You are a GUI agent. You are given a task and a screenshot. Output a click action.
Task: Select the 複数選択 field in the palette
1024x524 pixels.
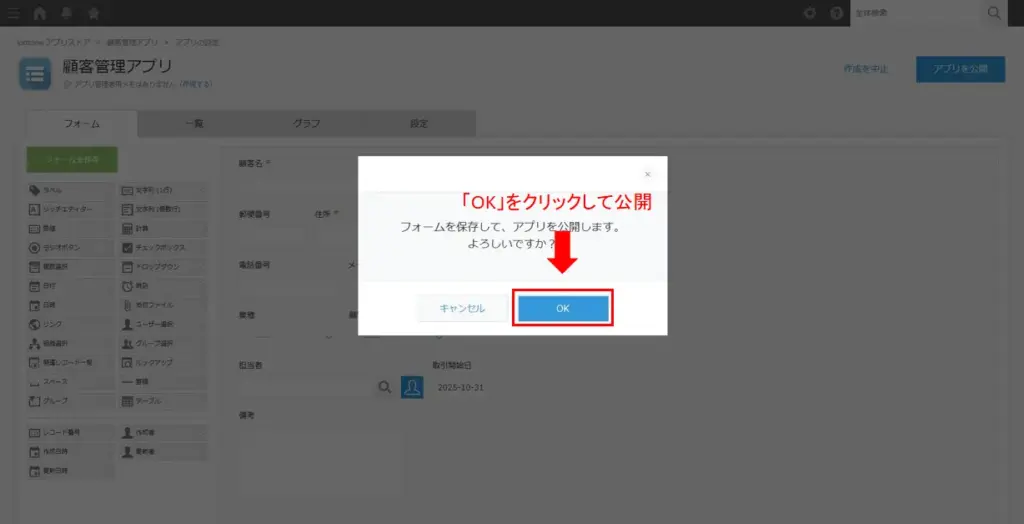pyautogui.click(x=71, y=267)
